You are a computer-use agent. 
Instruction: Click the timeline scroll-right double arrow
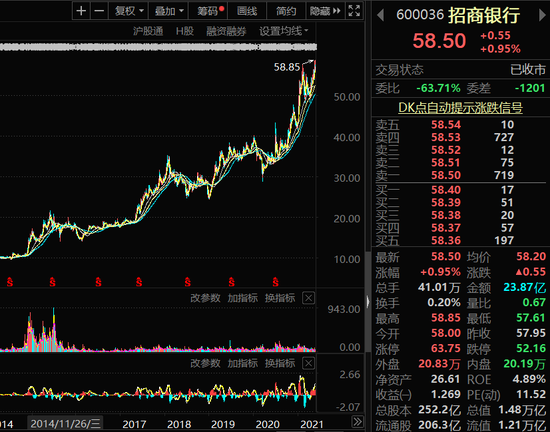[x=357, y=421]
